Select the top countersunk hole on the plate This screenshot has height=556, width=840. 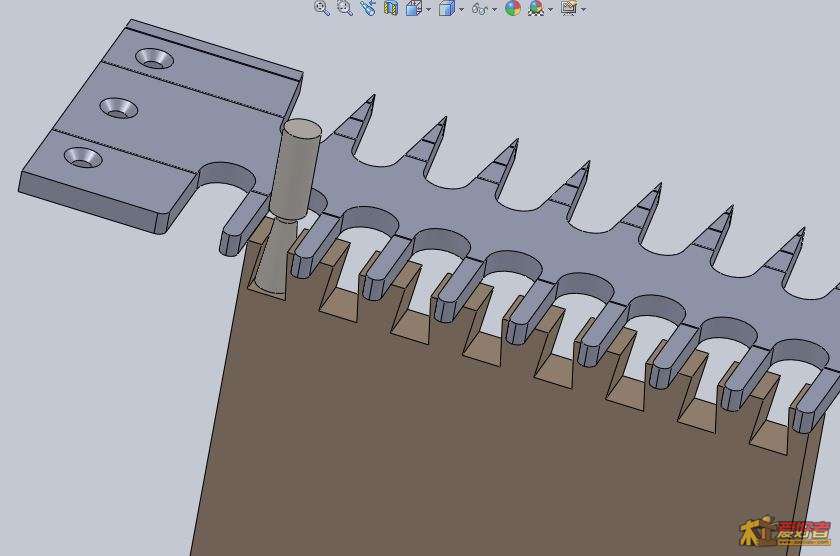154,59
